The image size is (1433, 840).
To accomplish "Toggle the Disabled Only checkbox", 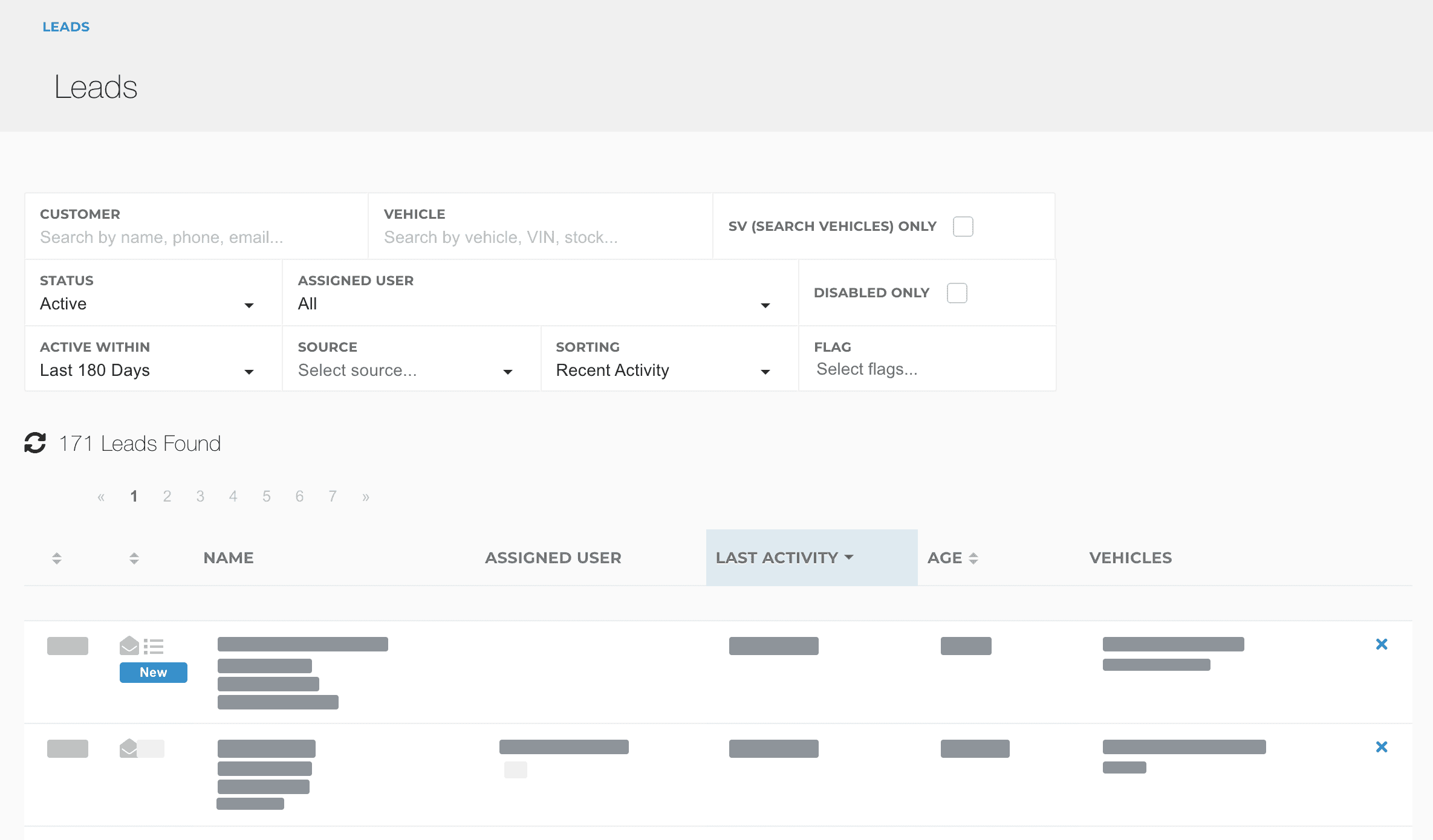I will point(957,293).
